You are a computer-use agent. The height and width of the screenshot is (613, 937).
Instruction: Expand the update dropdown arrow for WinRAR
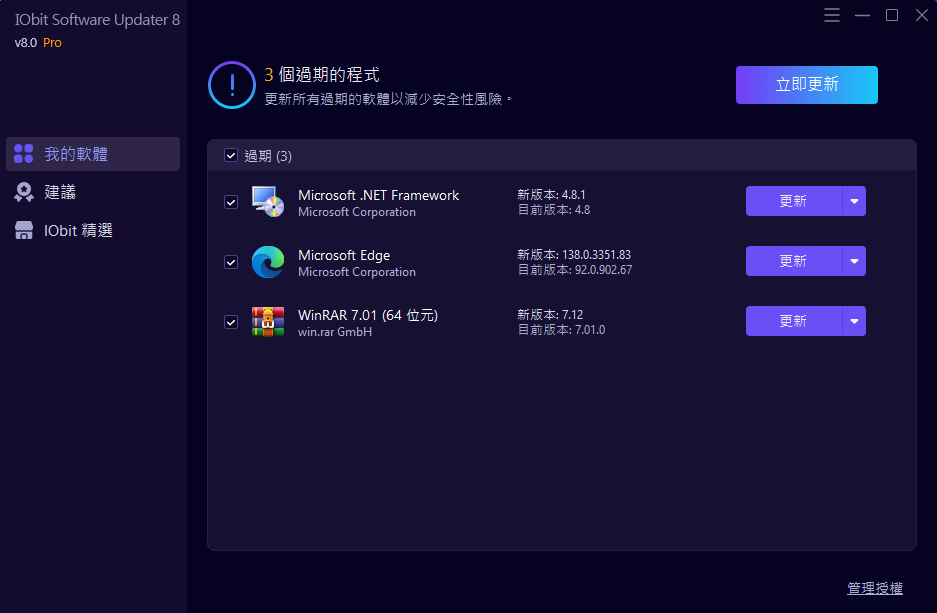tap(854, 321)
